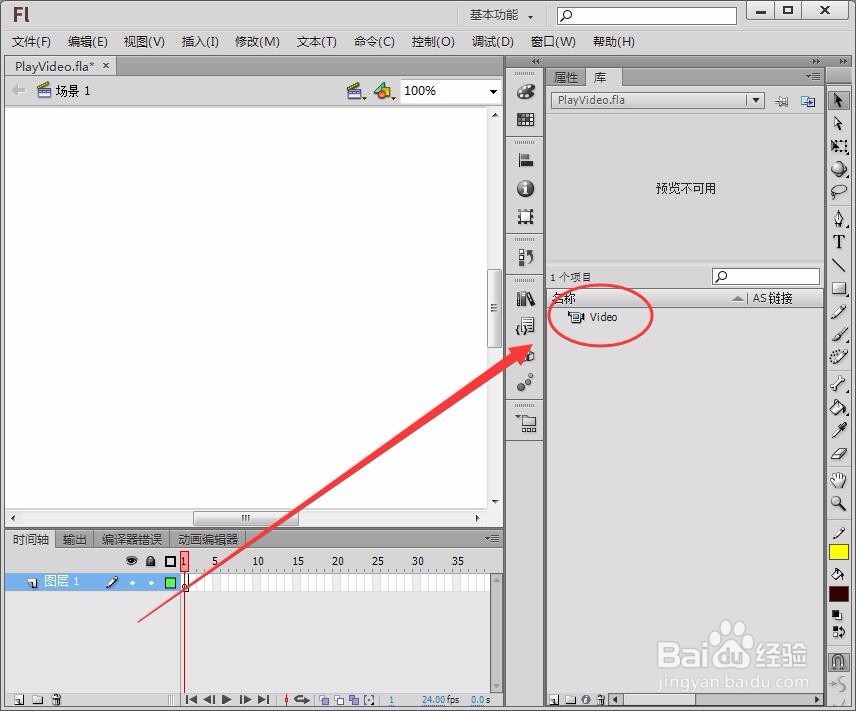The height and width of the screenshot is (711, 856).
Task: Open the Library panel options menu
Action: tap(813, 76)
